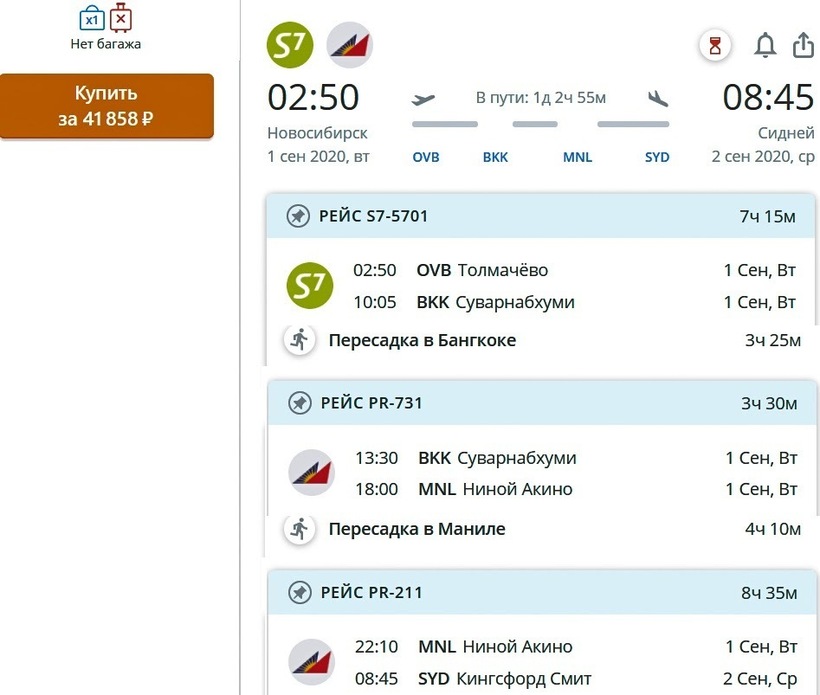Click the bell notification icon
The image size is (820, 695).
coord(765,45)
